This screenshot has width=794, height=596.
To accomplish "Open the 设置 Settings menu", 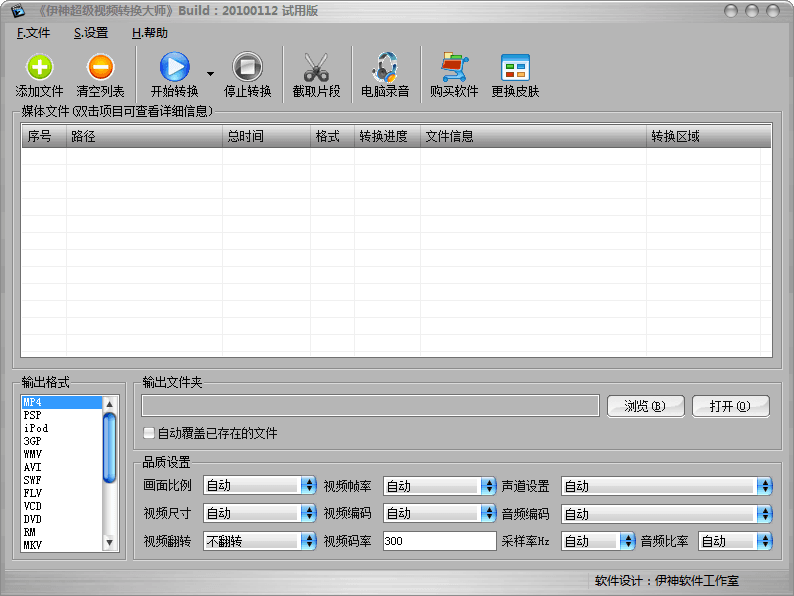I will (x=91, y=33).
